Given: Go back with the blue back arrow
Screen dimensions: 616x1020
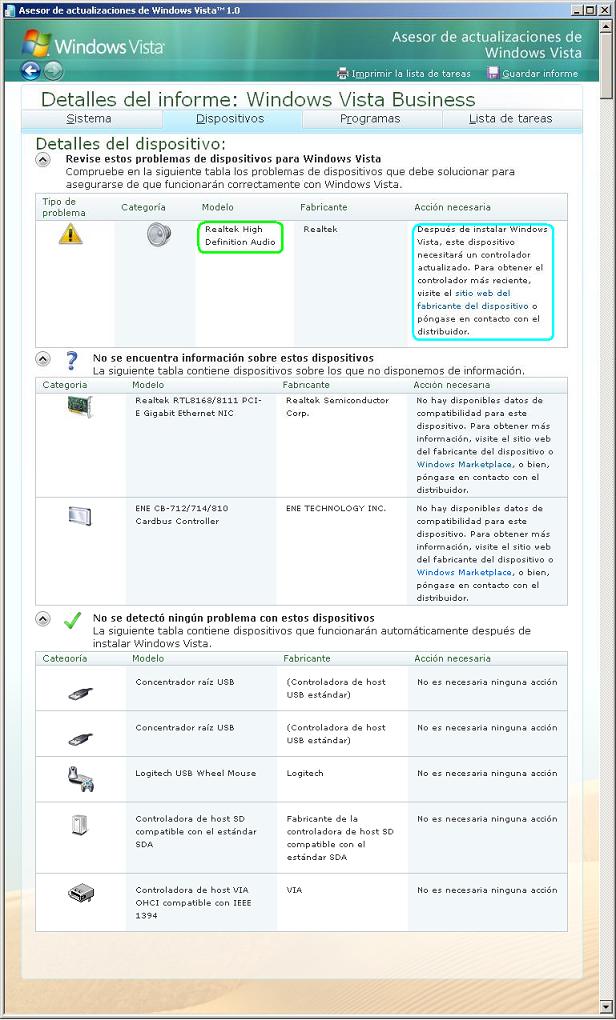Looking at the screenshot, I should pos(31,70).
